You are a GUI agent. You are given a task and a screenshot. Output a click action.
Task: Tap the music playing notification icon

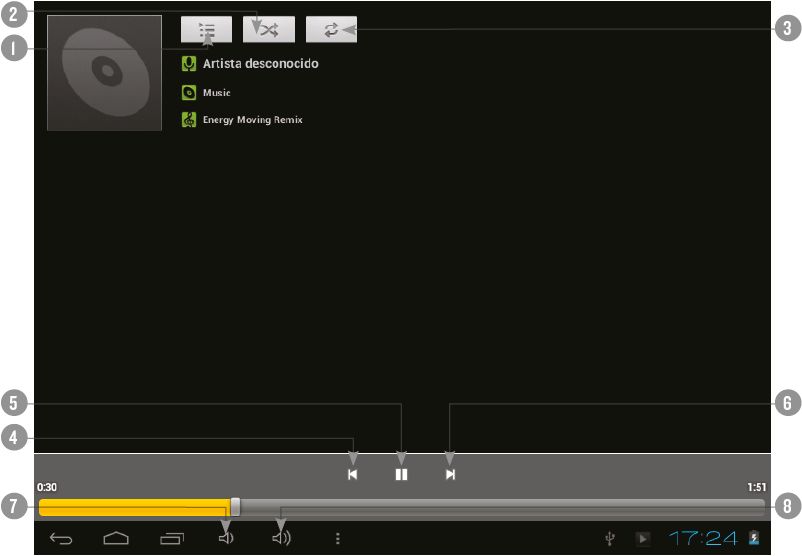pyautogui.click(x=642, y=539)
